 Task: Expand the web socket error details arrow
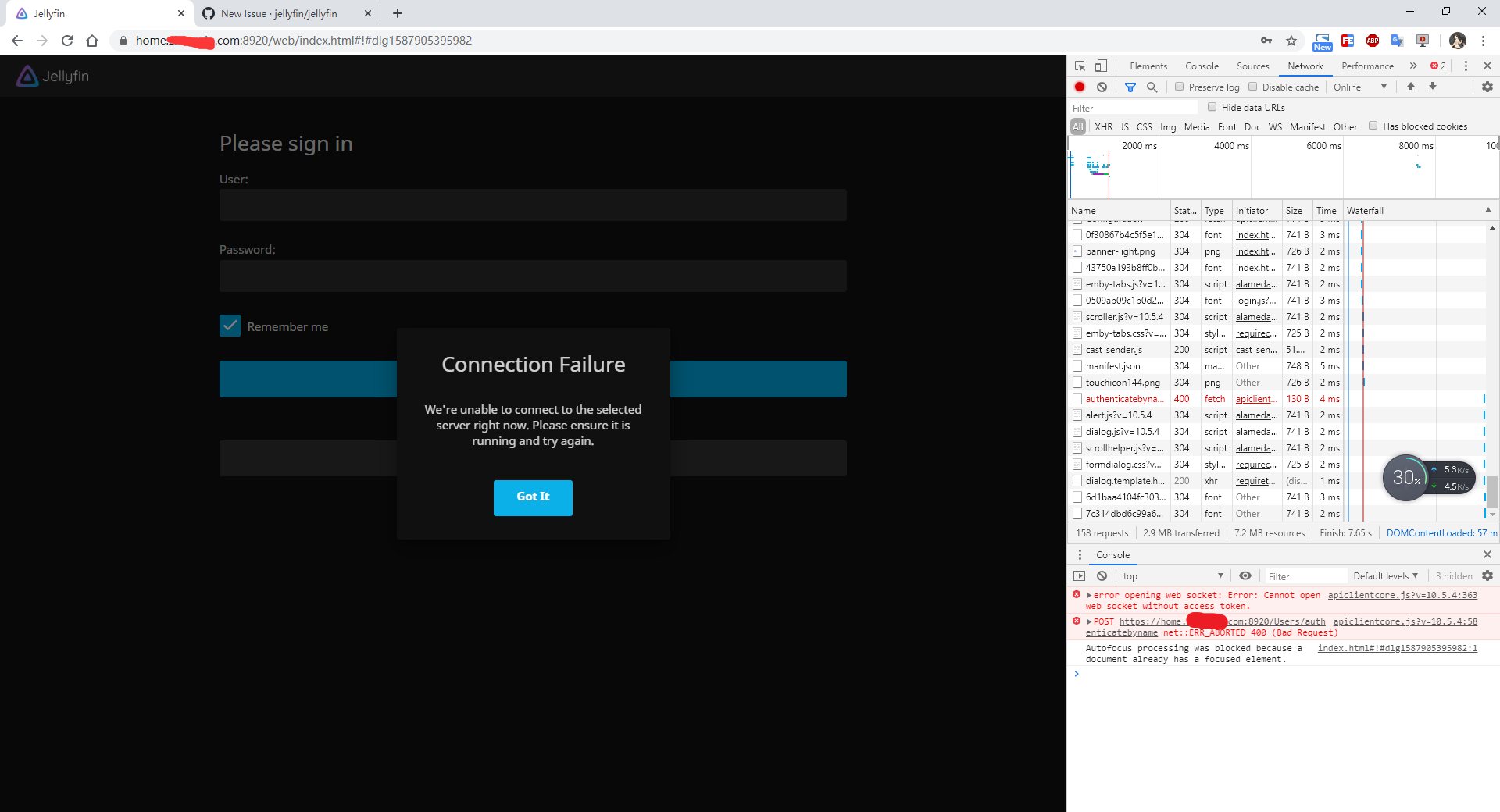(x=1089, y=595)
